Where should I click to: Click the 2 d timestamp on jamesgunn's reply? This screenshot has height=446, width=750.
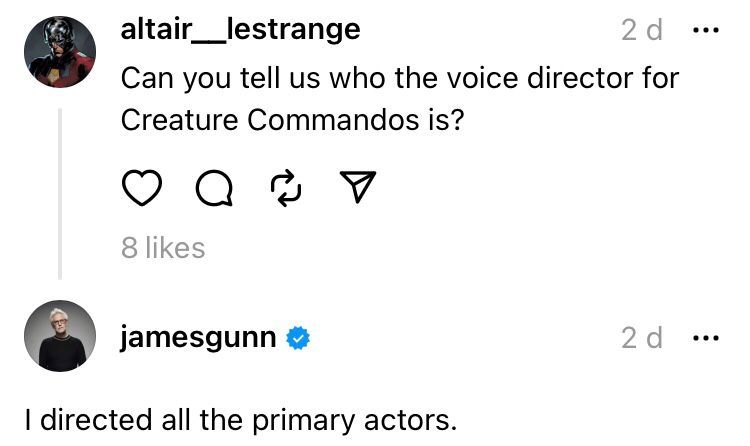641,338
